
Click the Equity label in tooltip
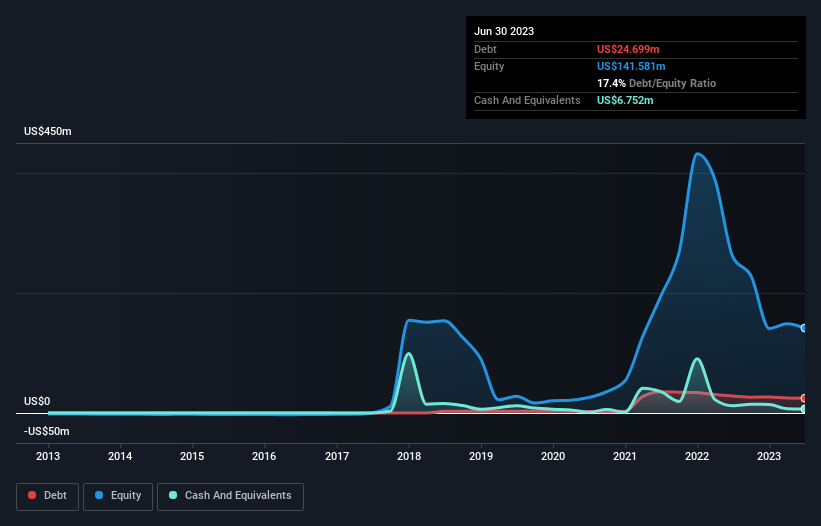tap(489, 66)
